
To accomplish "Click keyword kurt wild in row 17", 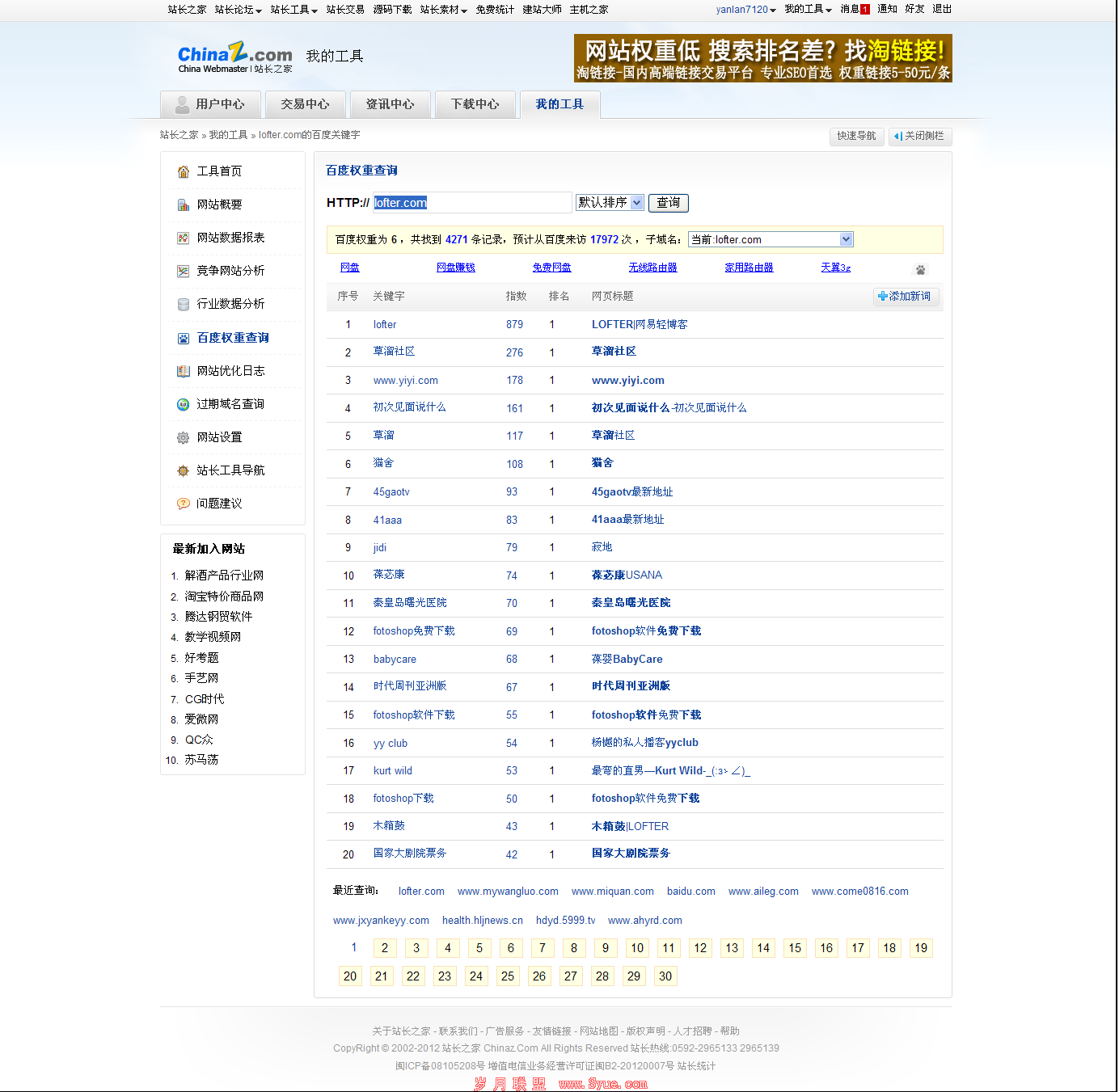I will coord(393,771).
